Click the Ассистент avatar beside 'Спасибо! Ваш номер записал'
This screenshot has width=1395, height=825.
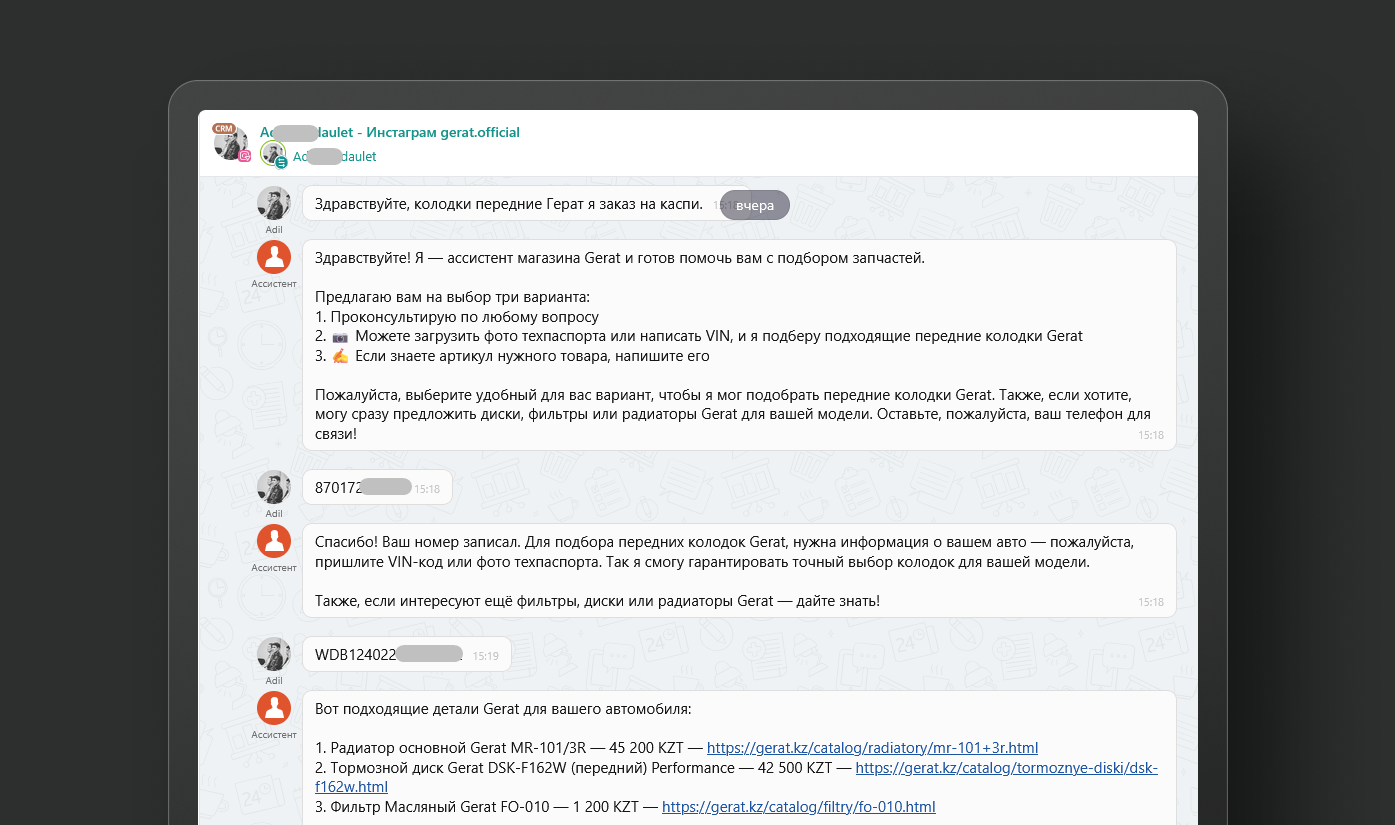pyautogui.click(x=274, y=541)
